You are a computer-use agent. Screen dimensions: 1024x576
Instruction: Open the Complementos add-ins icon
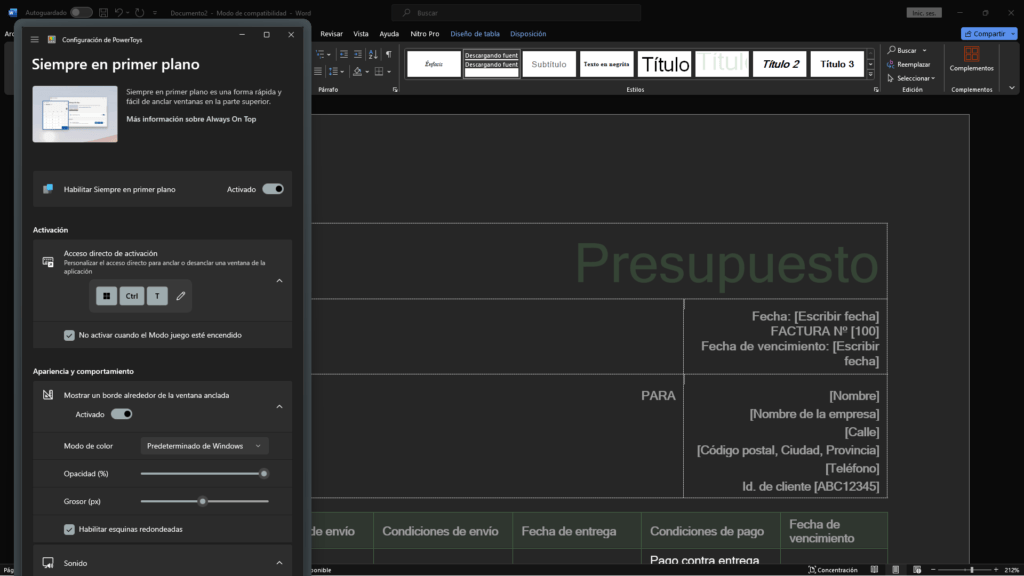click(971, 54)
